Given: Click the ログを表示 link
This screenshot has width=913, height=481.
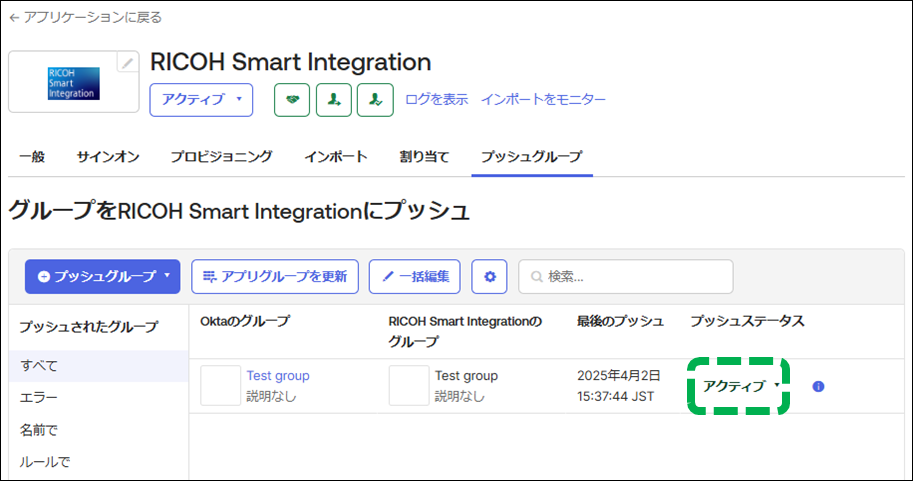Looking at the screenshot, I should 437,100.
